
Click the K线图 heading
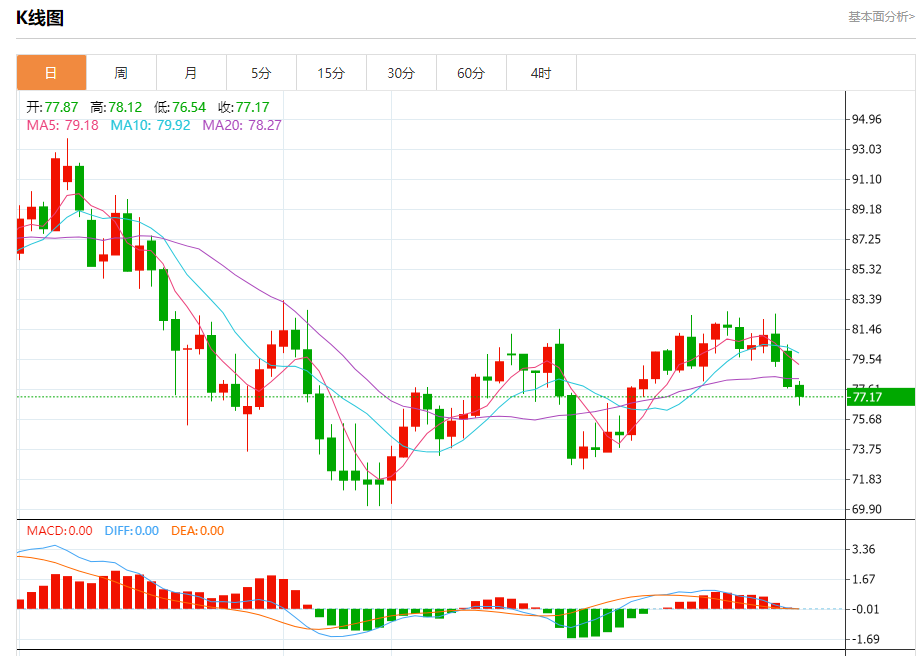(x=39, y=18)
